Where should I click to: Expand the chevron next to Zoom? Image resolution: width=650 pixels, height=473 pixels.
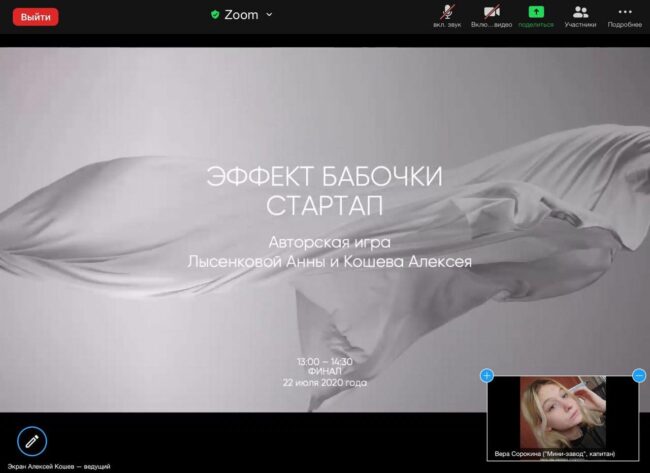point(269,15)
